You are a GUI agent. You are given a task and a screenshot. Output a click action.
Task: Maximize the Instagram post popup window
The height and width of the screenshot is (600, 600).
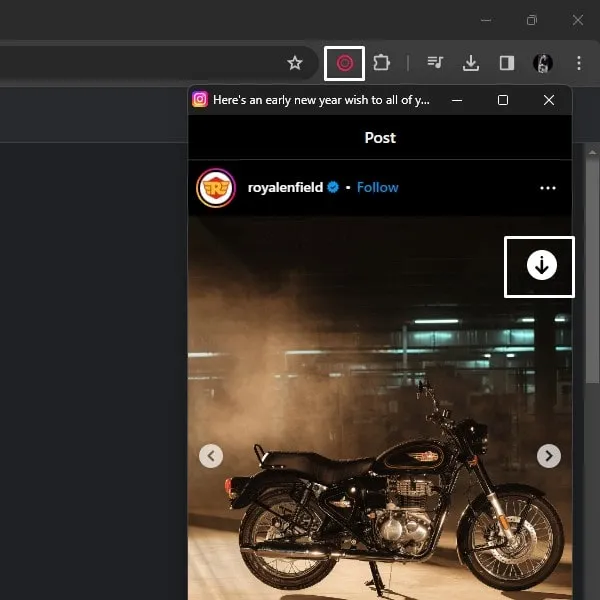[x=503, y=100]
